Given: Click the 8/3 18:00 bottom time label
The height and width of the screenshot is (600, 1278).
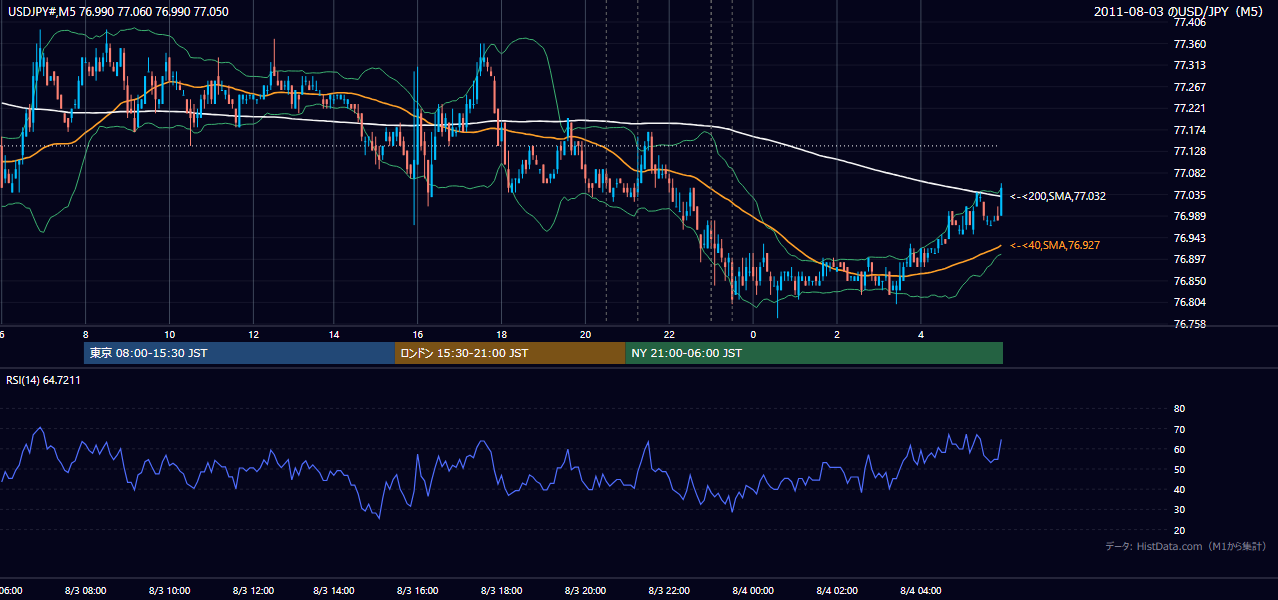Looking at the screenshot, I should [x=502, y=591].
